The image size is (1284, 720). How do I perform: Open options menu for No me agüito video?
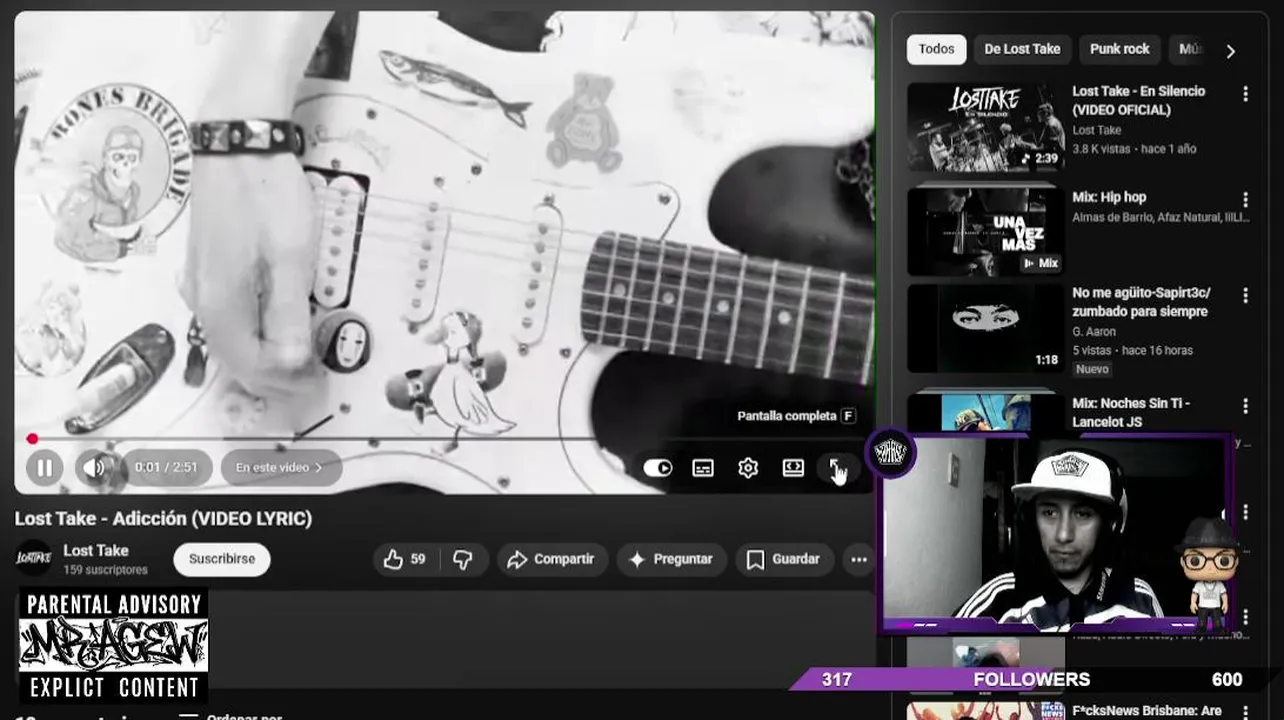1245,296
